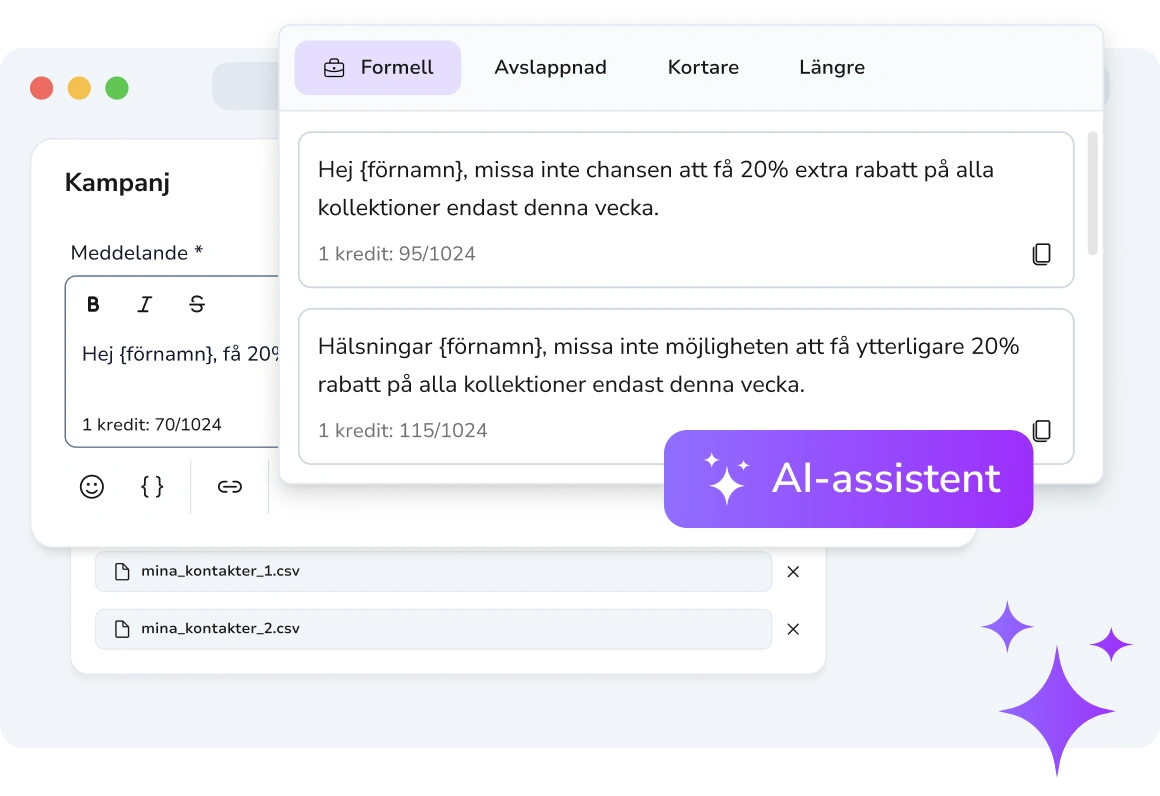The width and height of the screenshot is (1160, 796).
Task: Apply strikethrough formatting to the message
Action: (x=197, y=304)
